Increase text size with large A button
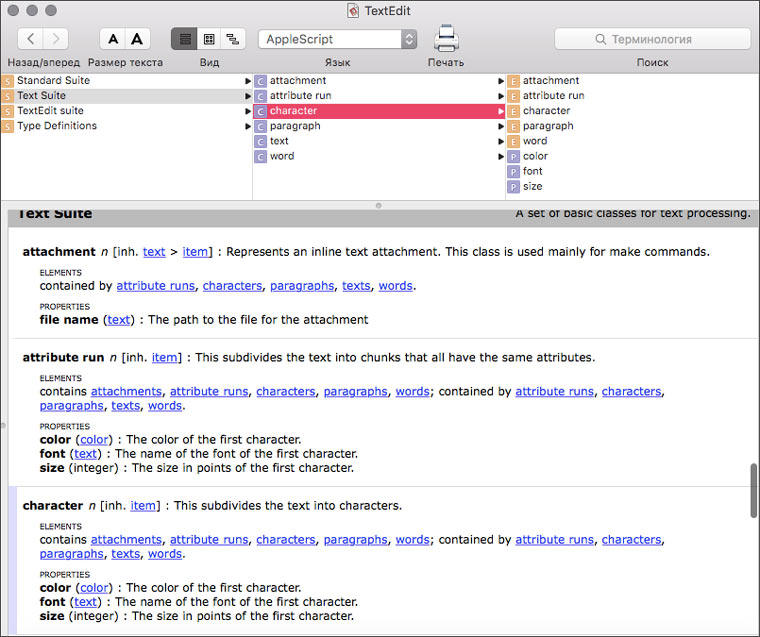This screenshot has height=637, width=760. [x=138, y=39]
